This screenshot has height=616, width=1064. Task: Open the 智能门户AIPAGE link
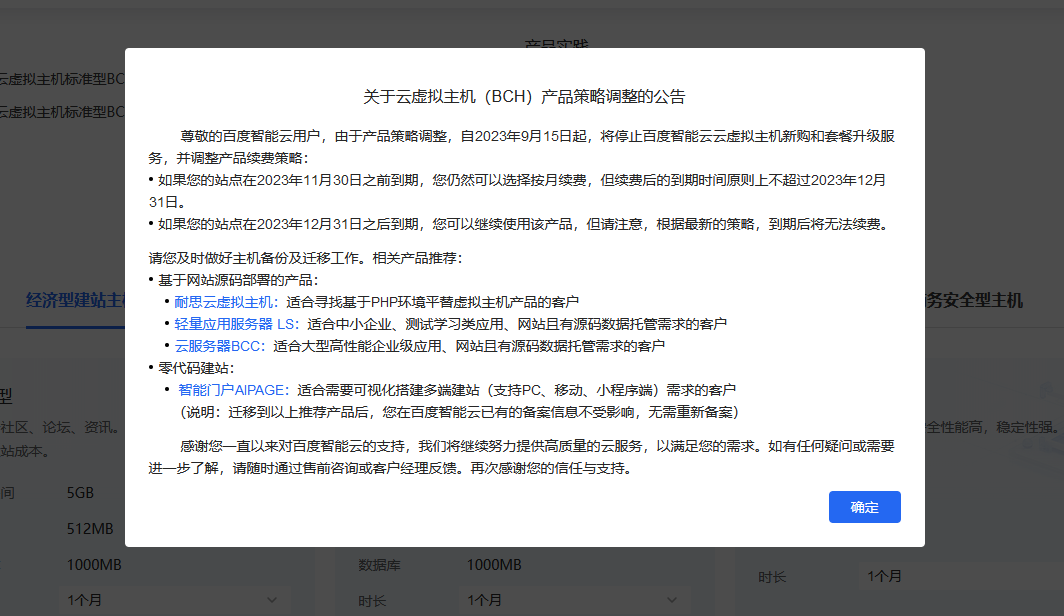point(233,390)
